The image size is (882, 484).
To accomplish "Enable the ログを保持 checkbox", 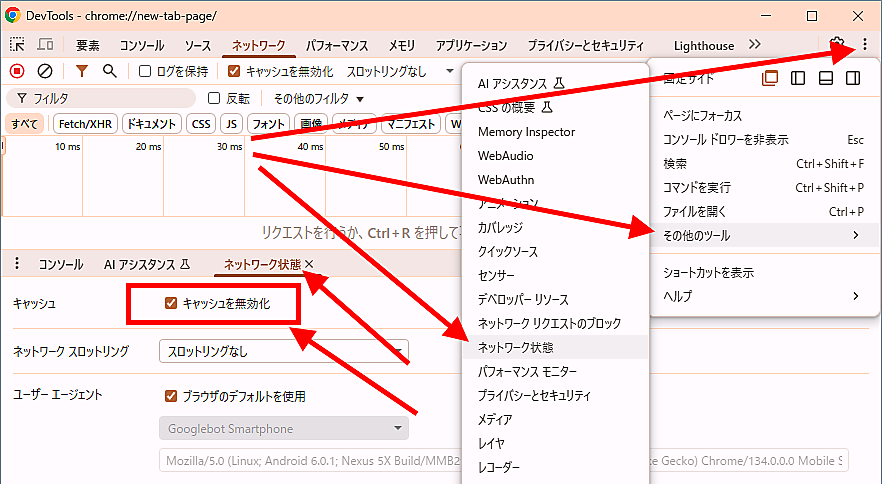I will tap(145, 71).
